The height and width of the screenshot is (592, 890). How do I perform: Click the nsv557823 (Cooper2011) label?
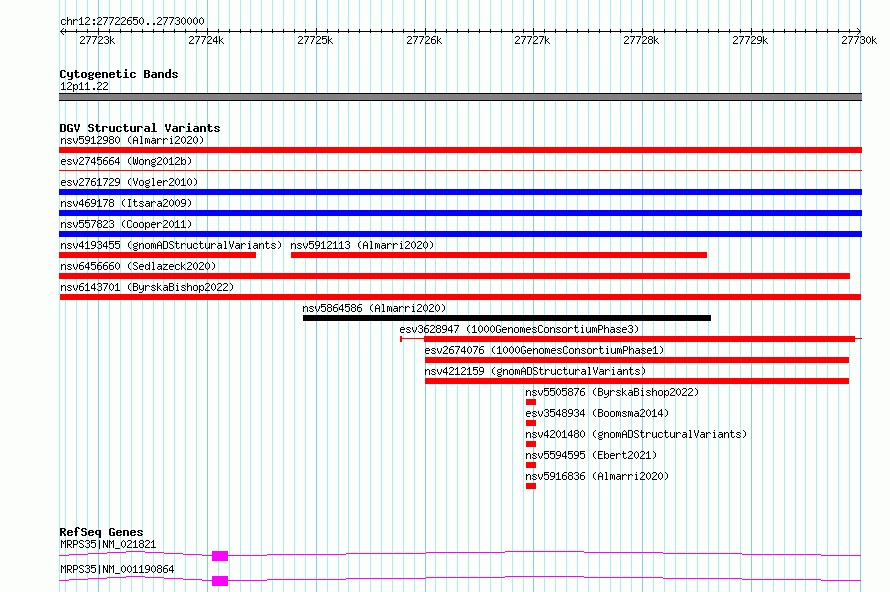[126, 224]
